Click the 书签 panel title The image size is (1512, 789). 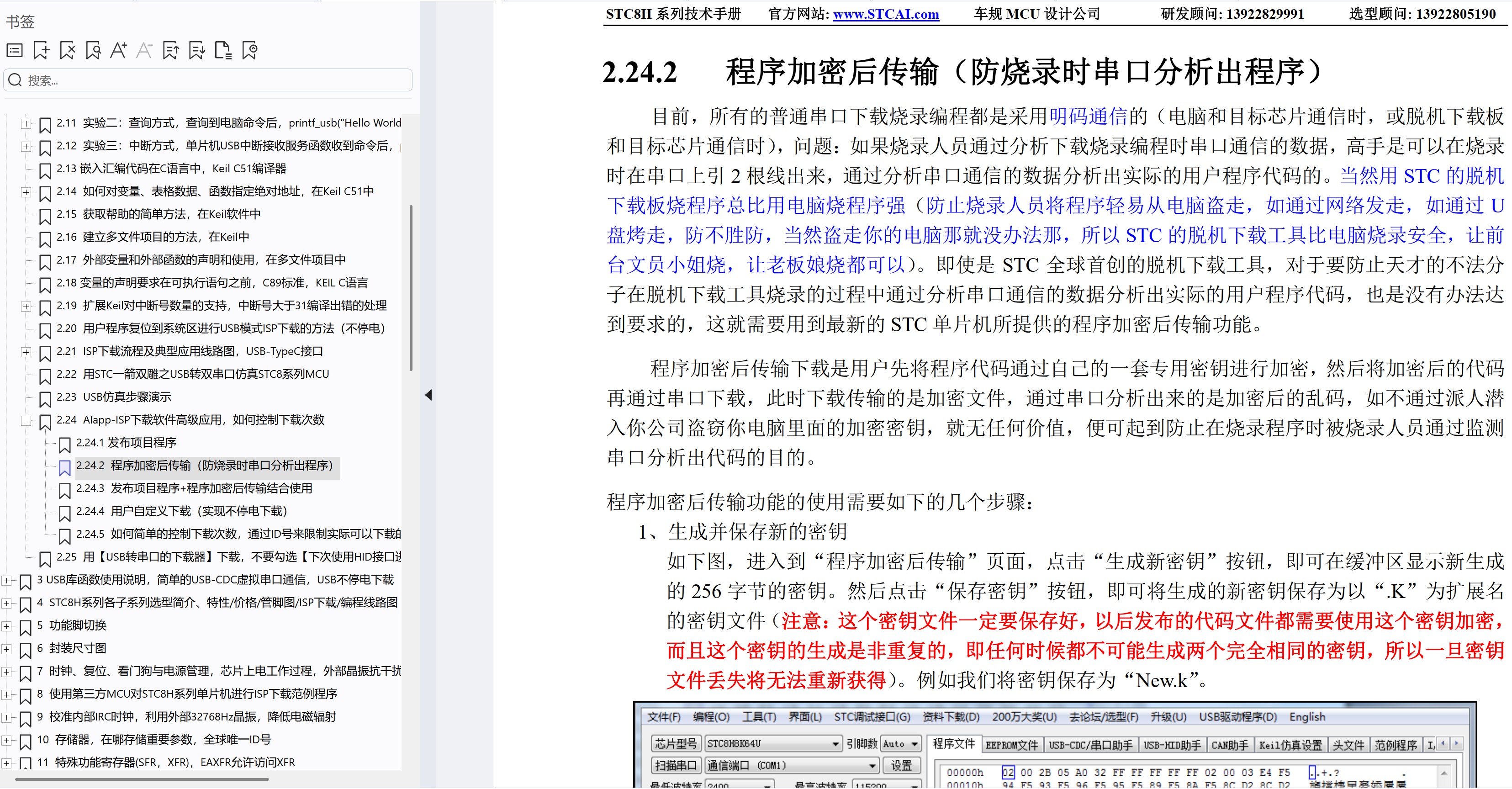[20, 22]
